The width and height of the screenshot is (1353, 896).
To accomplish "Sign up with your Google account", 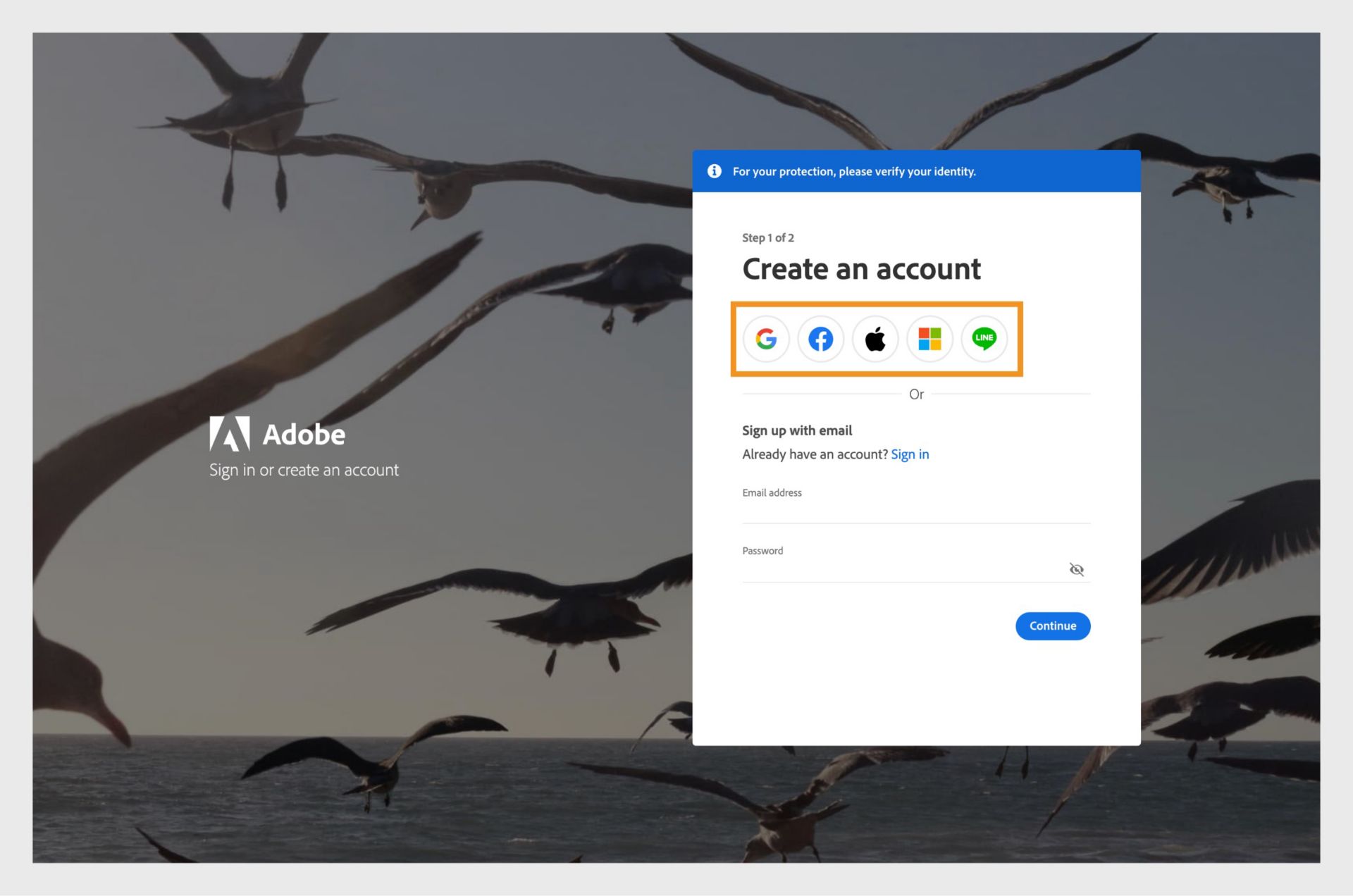I will click(767, 339).
